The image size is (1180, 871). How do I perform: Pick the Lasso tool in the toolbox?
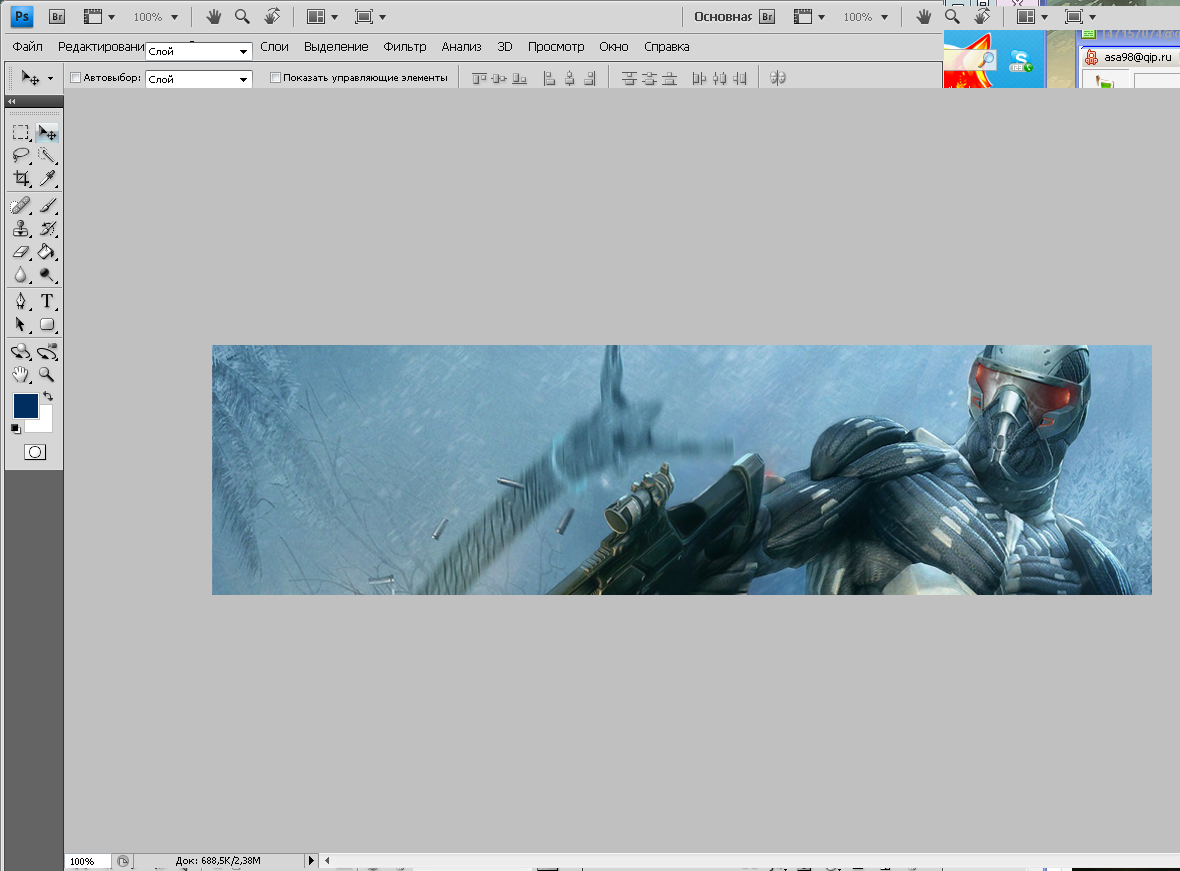click(21, 155)
